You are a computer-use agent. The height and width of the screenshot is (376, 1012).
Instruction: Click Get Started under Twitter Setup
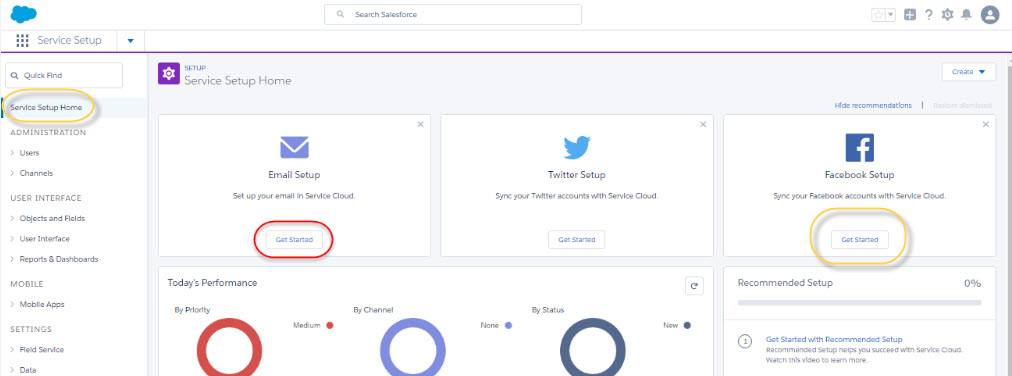[577, 239]
